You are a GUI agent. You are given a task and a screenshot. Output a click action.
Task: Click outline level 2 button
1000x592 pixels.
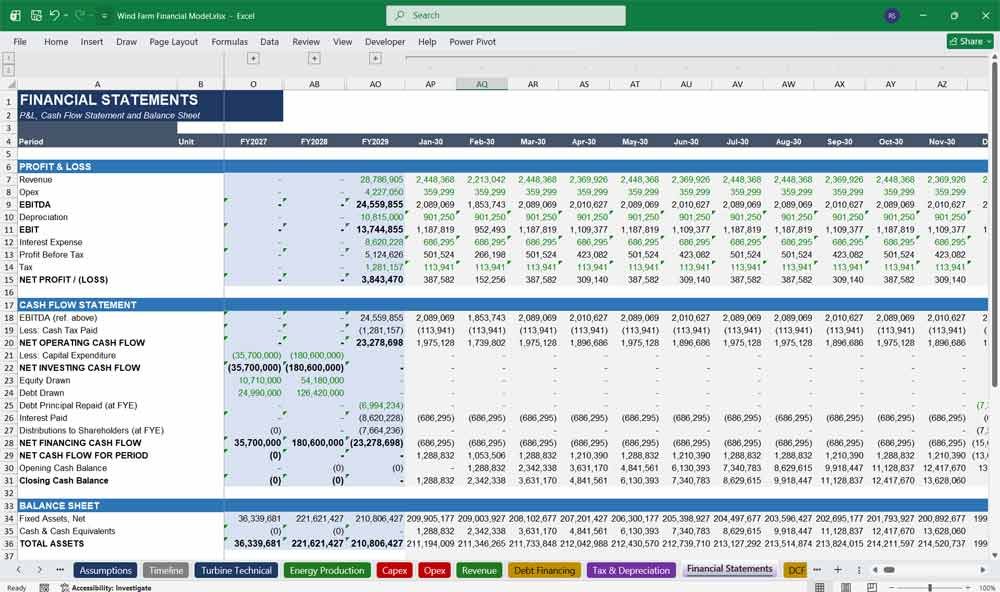click(9, 70)
